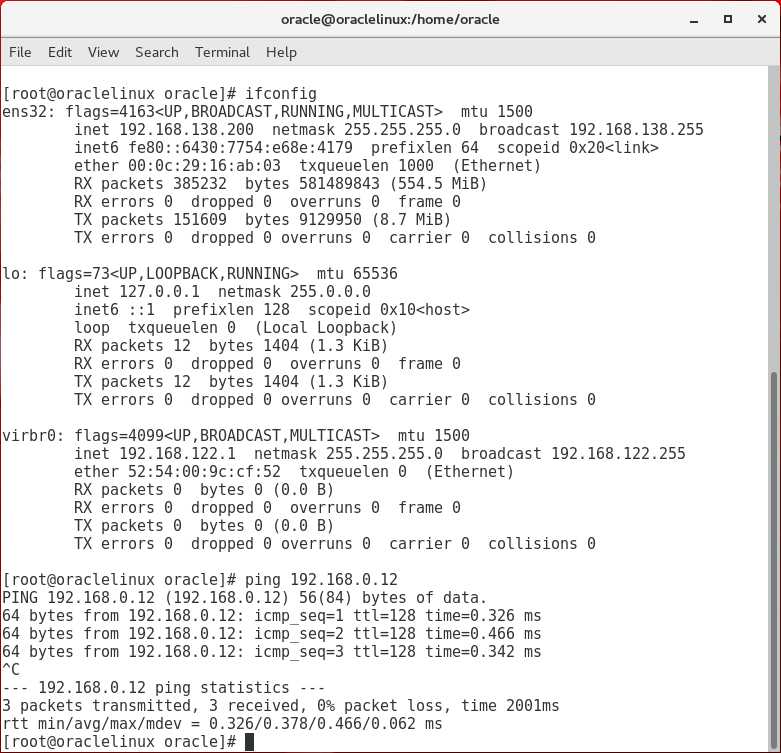Click the txqueuelen 1000 text
The image size is (781, 753).
[x=366, y=165]
